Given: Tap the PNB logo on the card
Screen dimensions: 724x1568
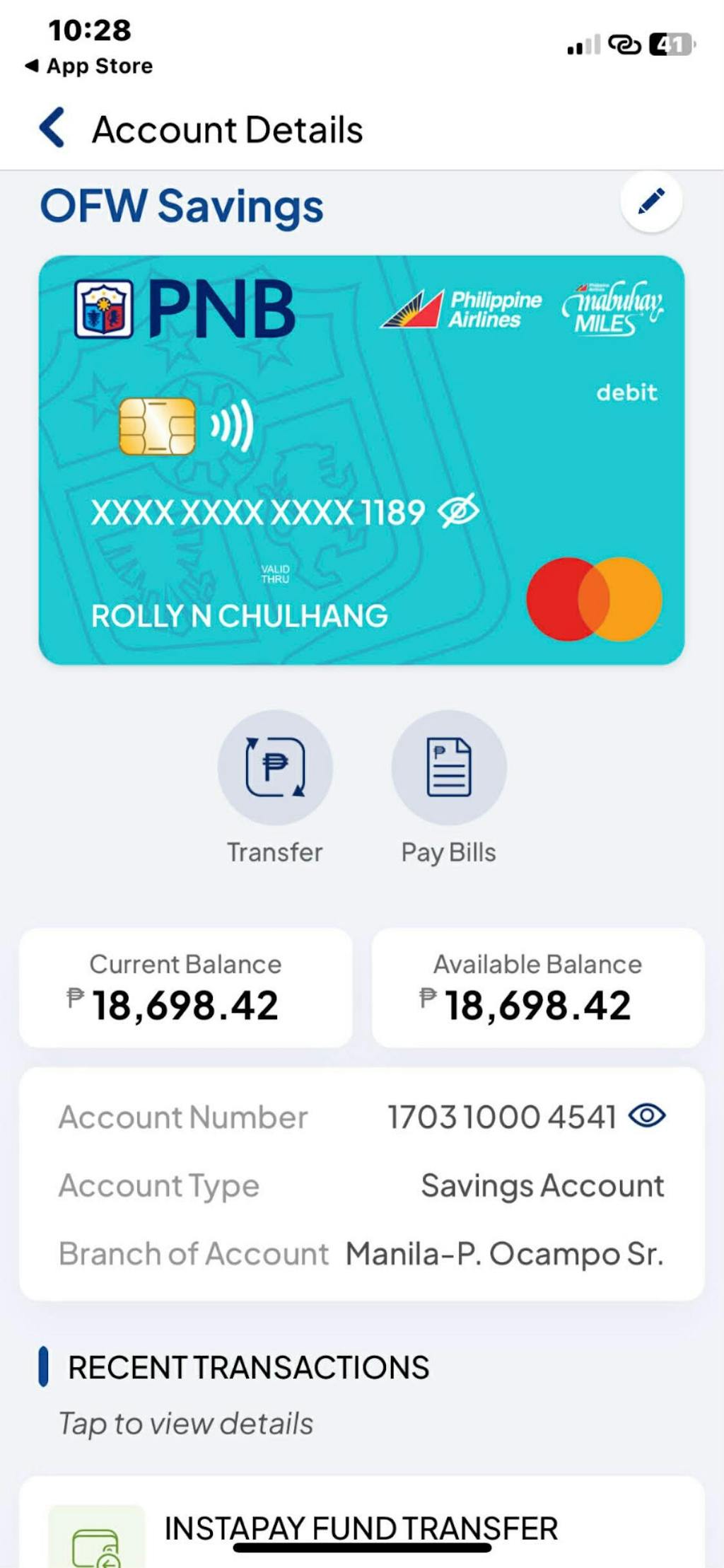Looking at the screenshot, I should (x=185, y=309).
